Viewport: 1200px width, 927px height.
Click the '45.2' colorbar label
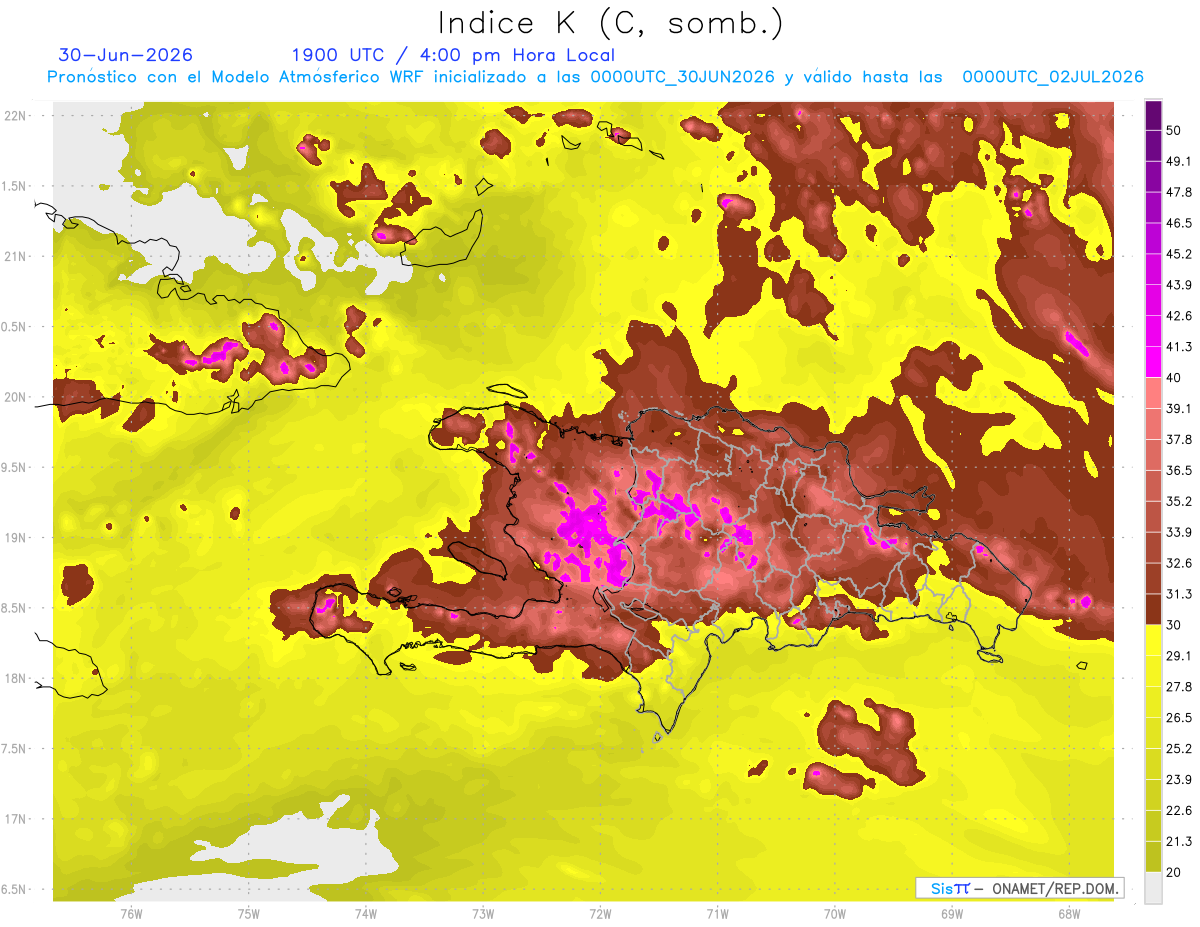pos(1179,254)
